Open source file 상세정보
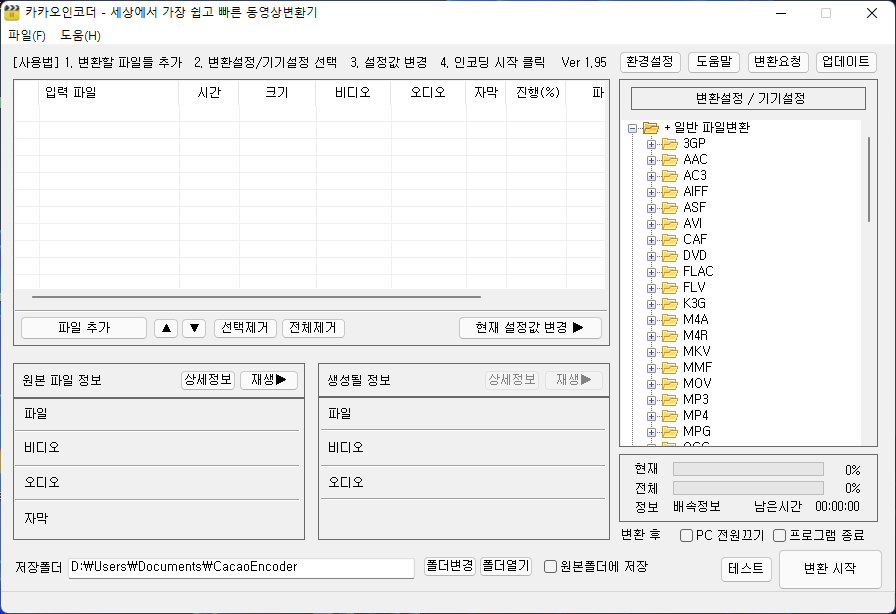Viewport: 896px width, 614px height. pyautogui.click(x=208, y=380)
